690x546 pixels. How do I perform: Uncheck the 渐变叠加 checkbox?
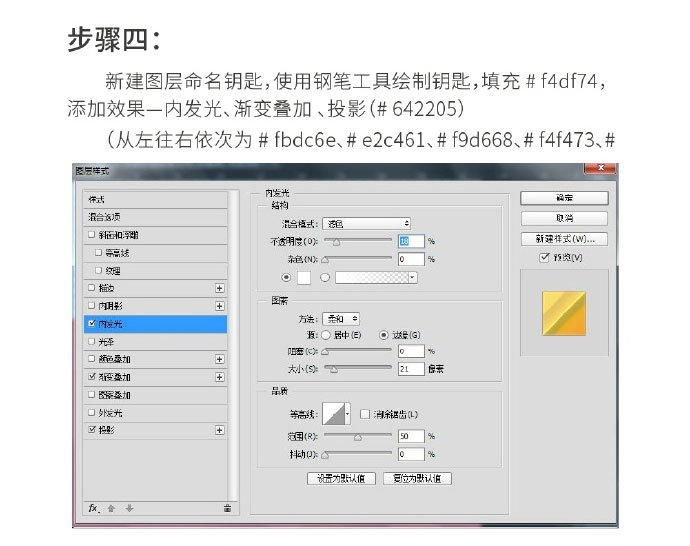92,377
